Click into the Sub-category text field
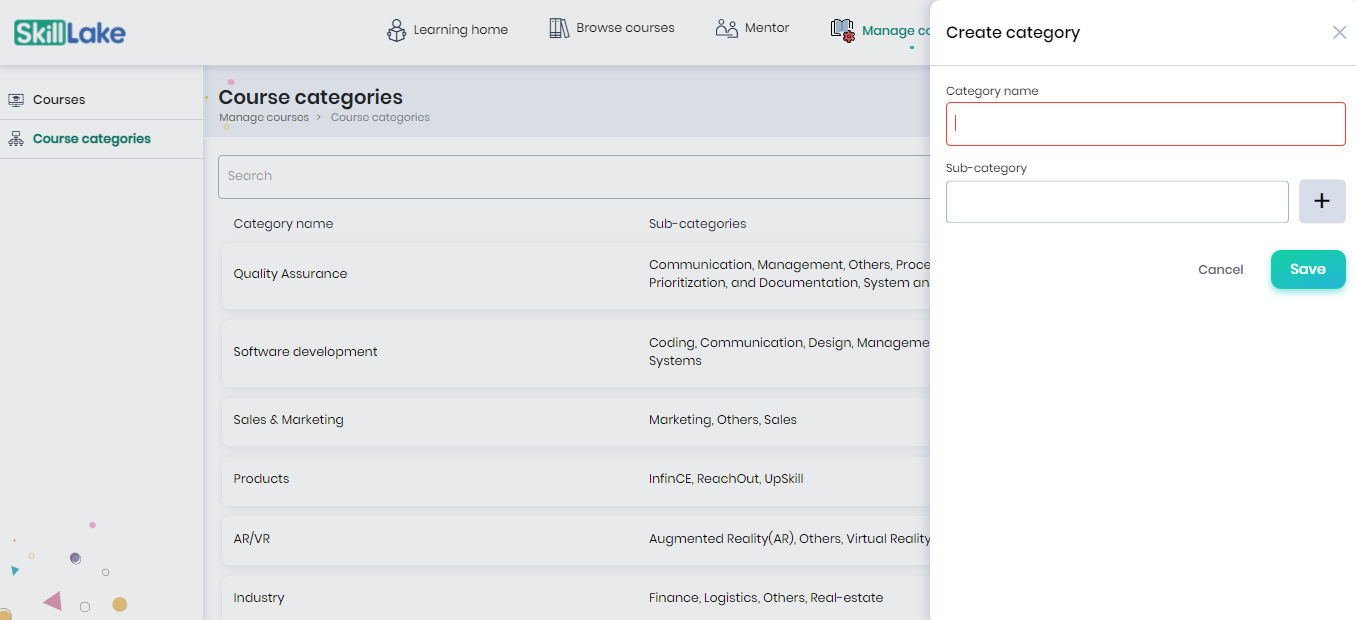Screen dimensions: 1356x620 point(1116,202)
